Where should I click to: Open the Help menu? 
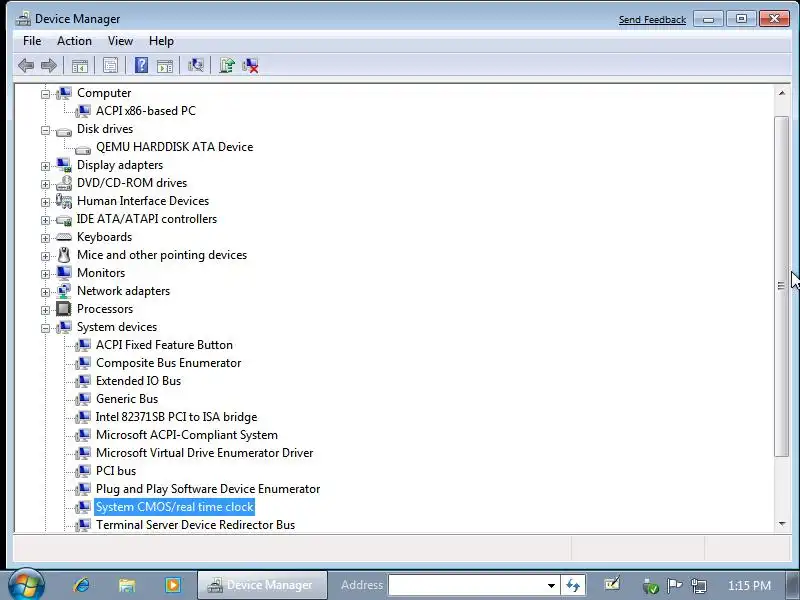click(x=161, y=41)
